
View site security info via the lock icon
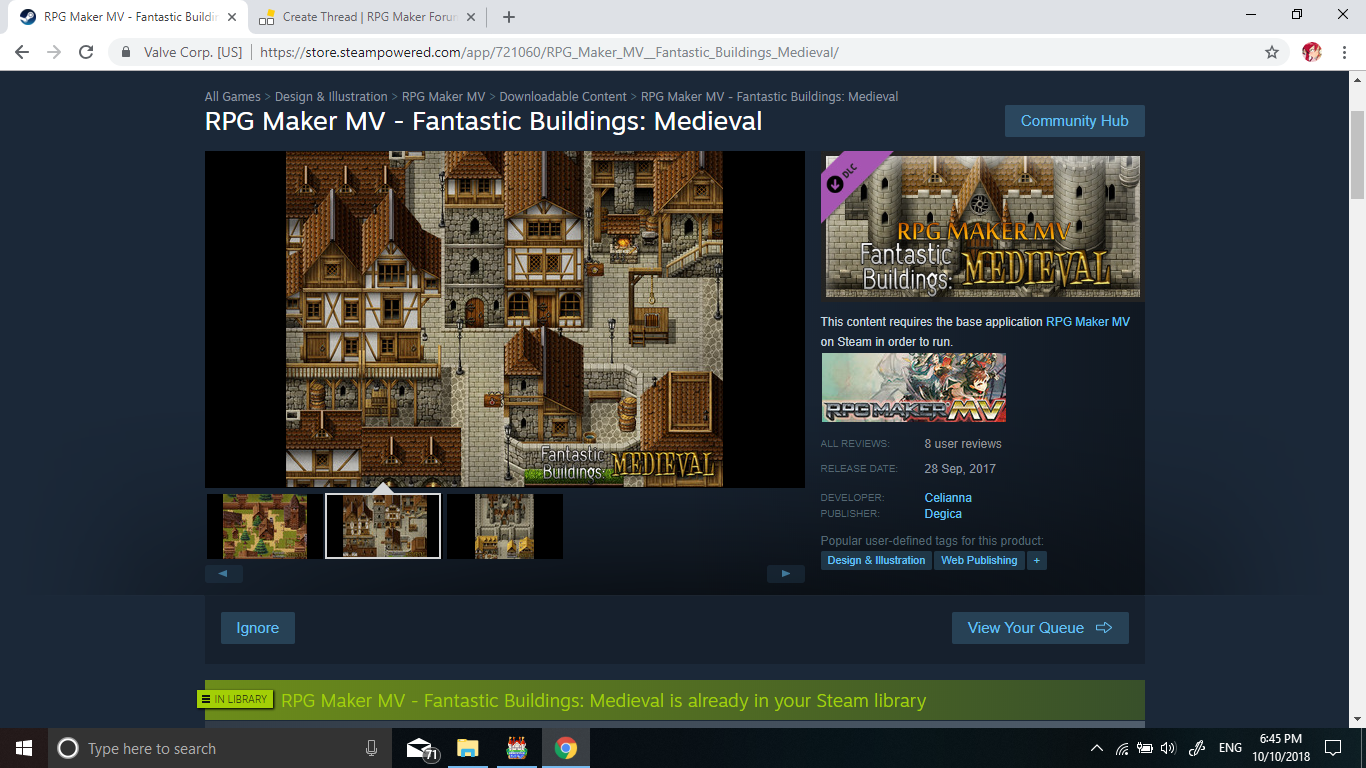pyautogui.click(x=126, y=52)
